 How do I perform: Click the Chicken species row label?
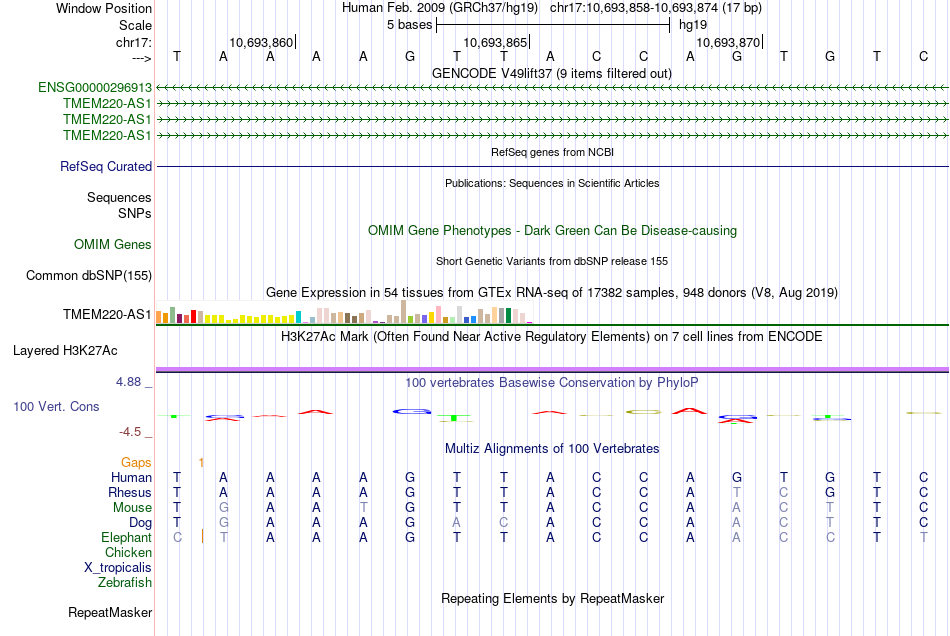128,552
